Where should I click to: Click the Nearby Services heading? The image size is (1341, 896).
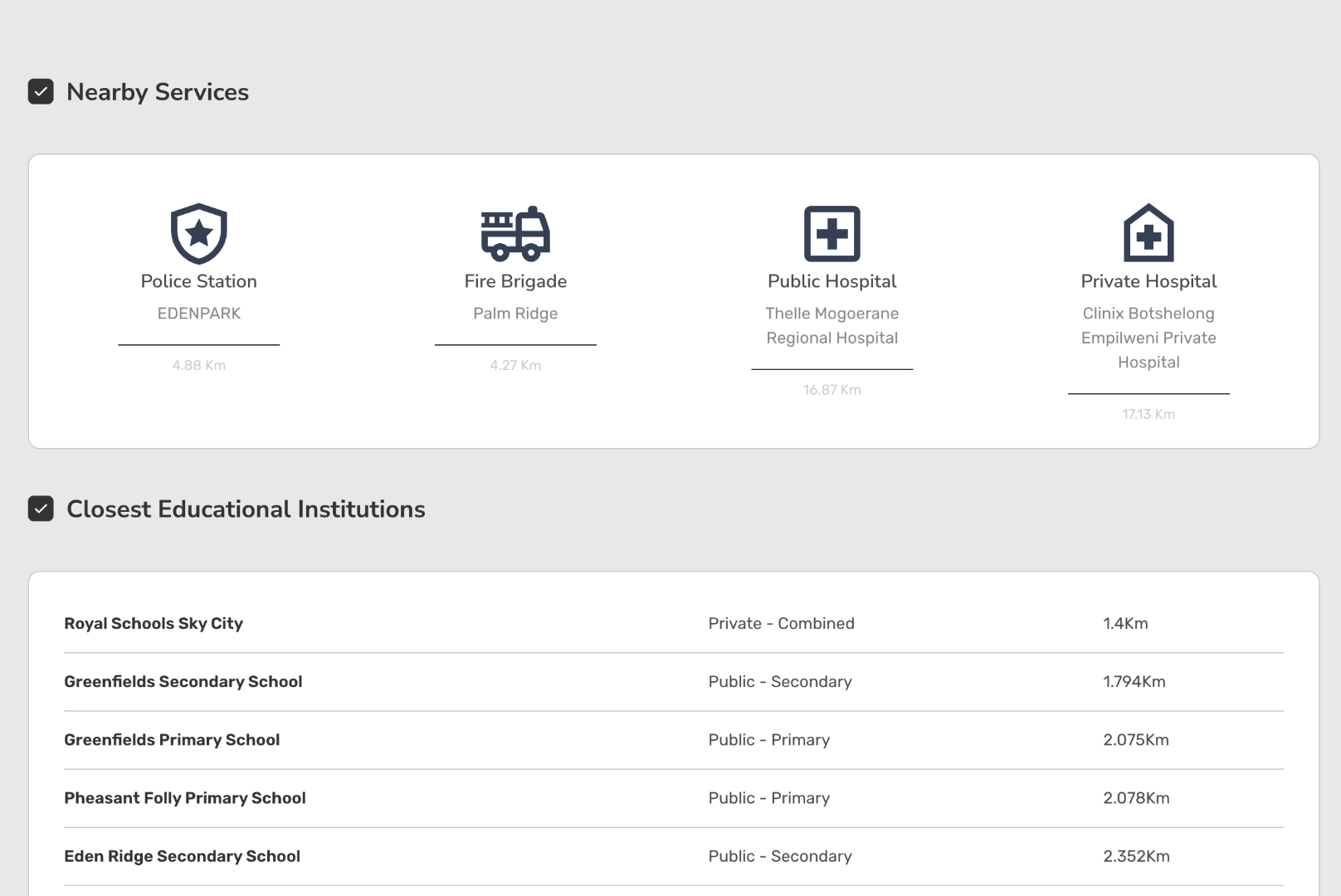coord(158,92)
